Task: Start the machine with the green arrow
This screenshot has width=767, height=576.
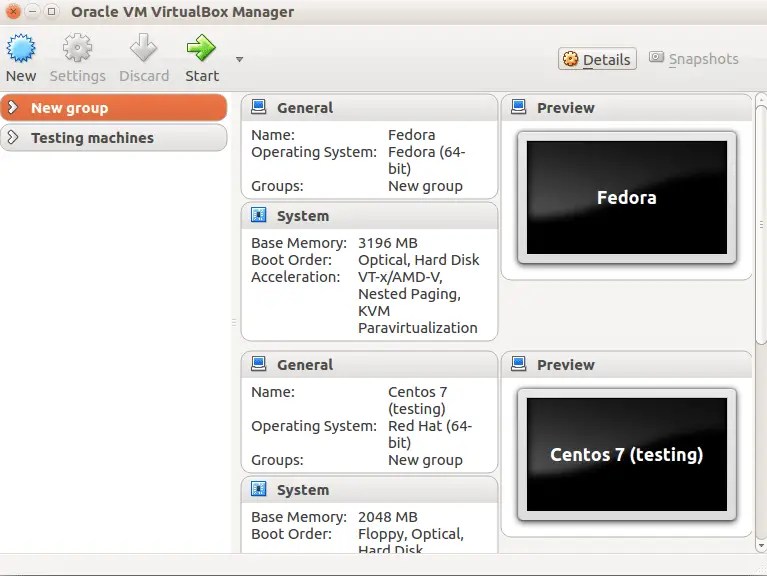Action: [x=201, y=48]
